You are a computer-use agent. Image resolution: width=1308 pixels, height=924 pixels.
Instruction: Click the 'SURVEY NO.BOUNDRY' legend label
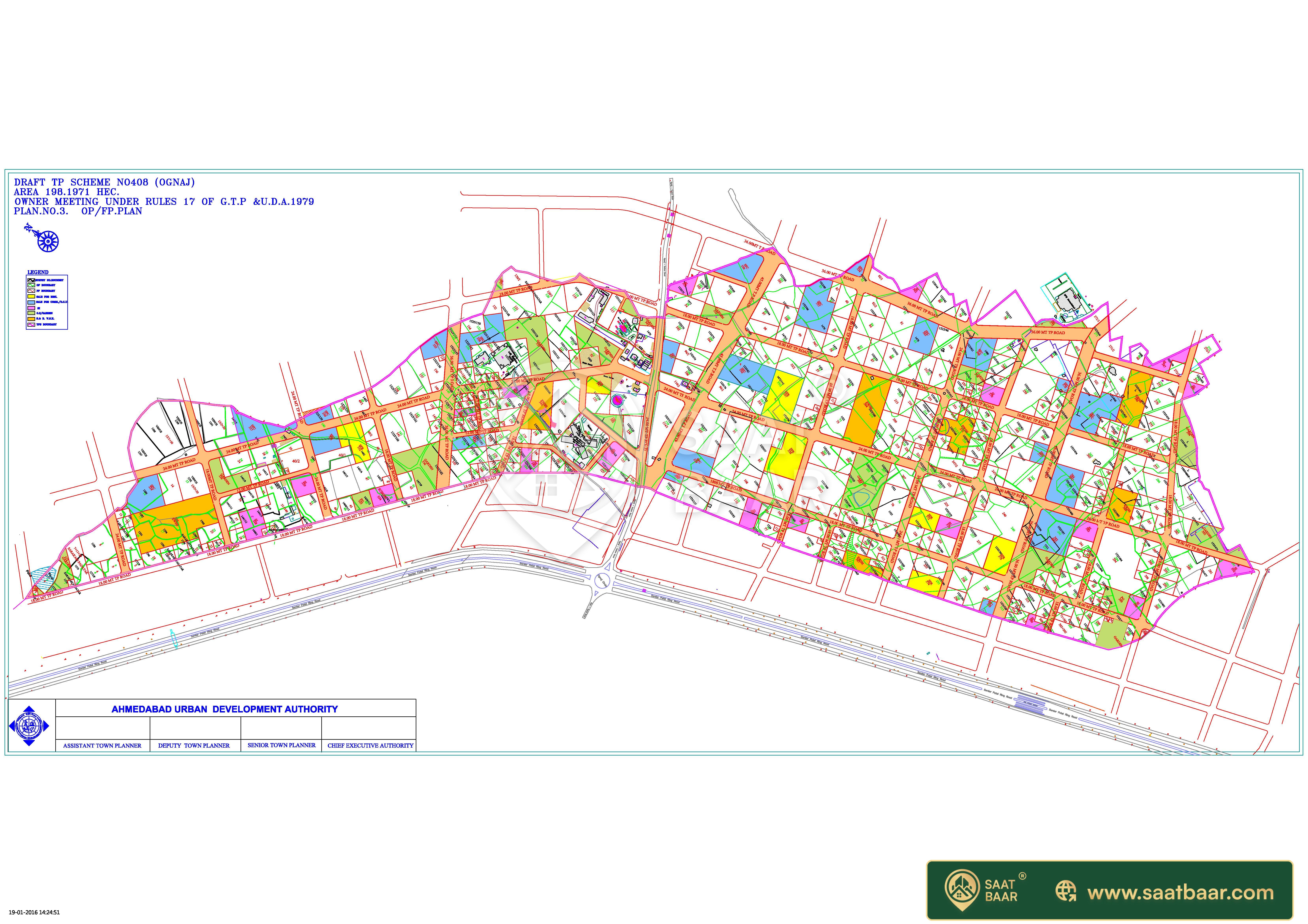pyautogui.click(x=50, y=280)
